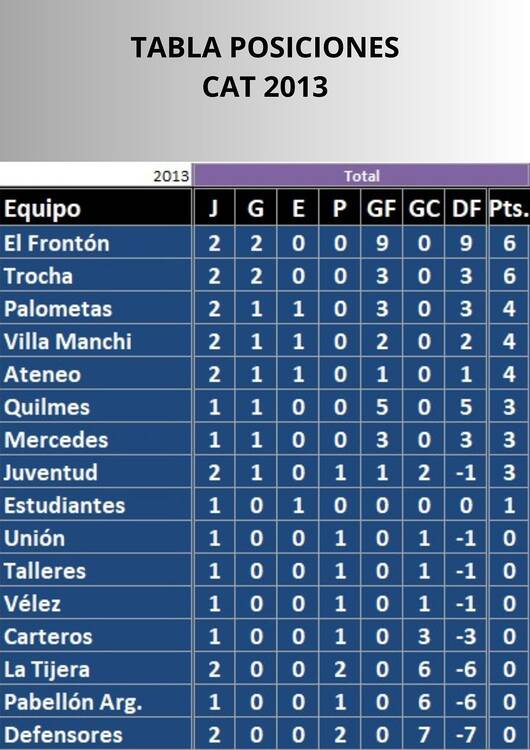The width and height of the screenshot is (530, 750).
Task: Click the GF column header
Action: coord(381,208)
